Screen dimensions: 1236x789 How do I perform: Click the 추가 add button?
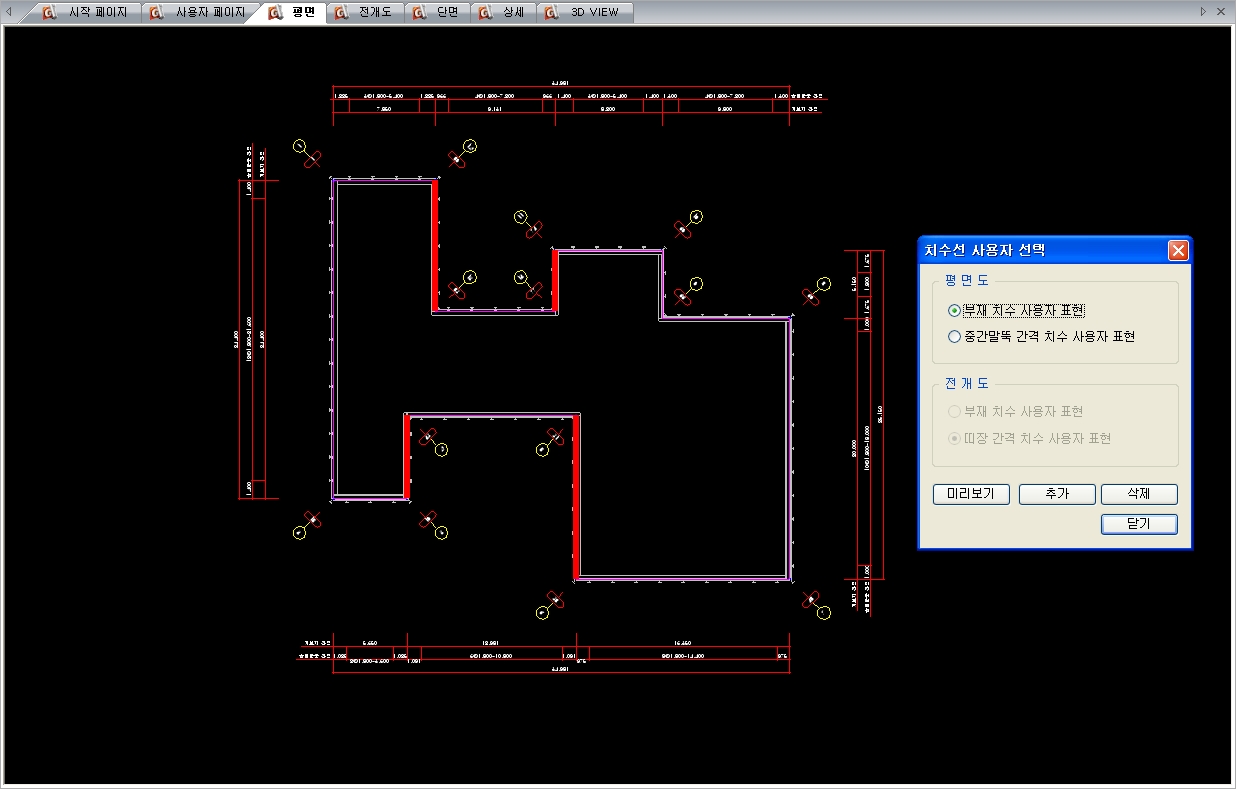coord(1056,494)
